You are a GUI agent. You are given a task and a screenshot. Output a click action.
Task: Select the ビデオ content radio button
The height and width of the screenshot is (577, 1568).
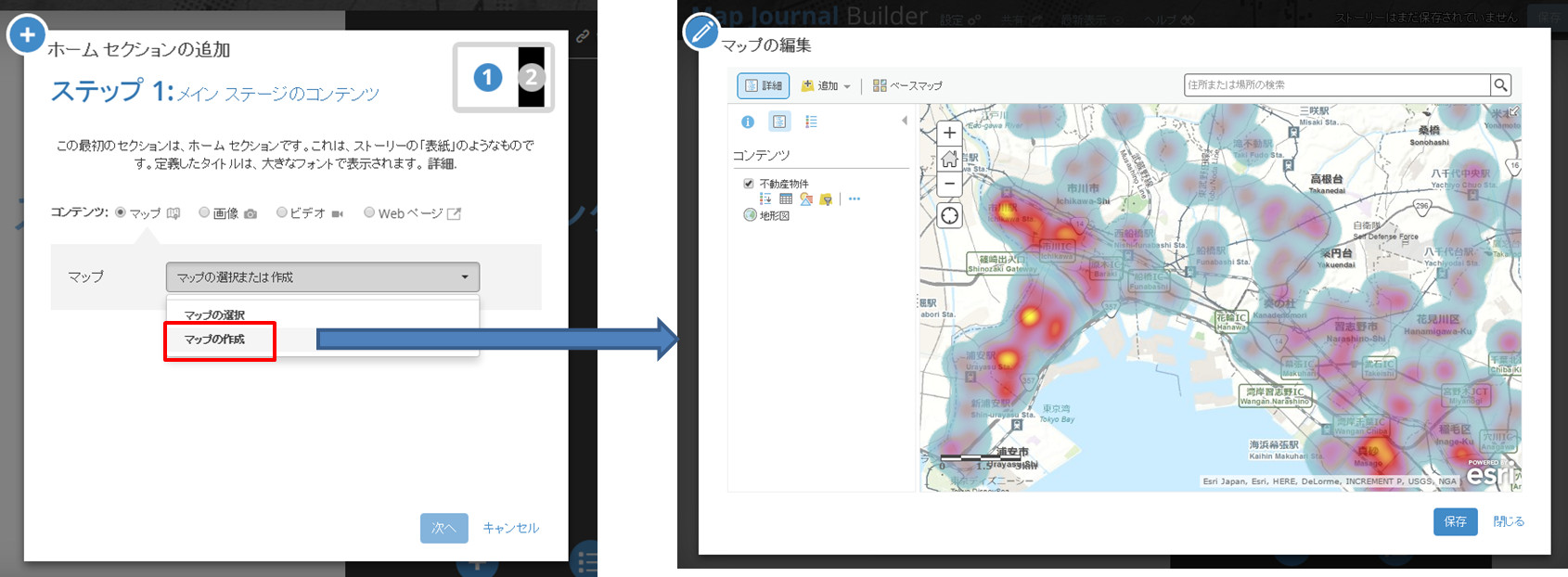[281, 212]
